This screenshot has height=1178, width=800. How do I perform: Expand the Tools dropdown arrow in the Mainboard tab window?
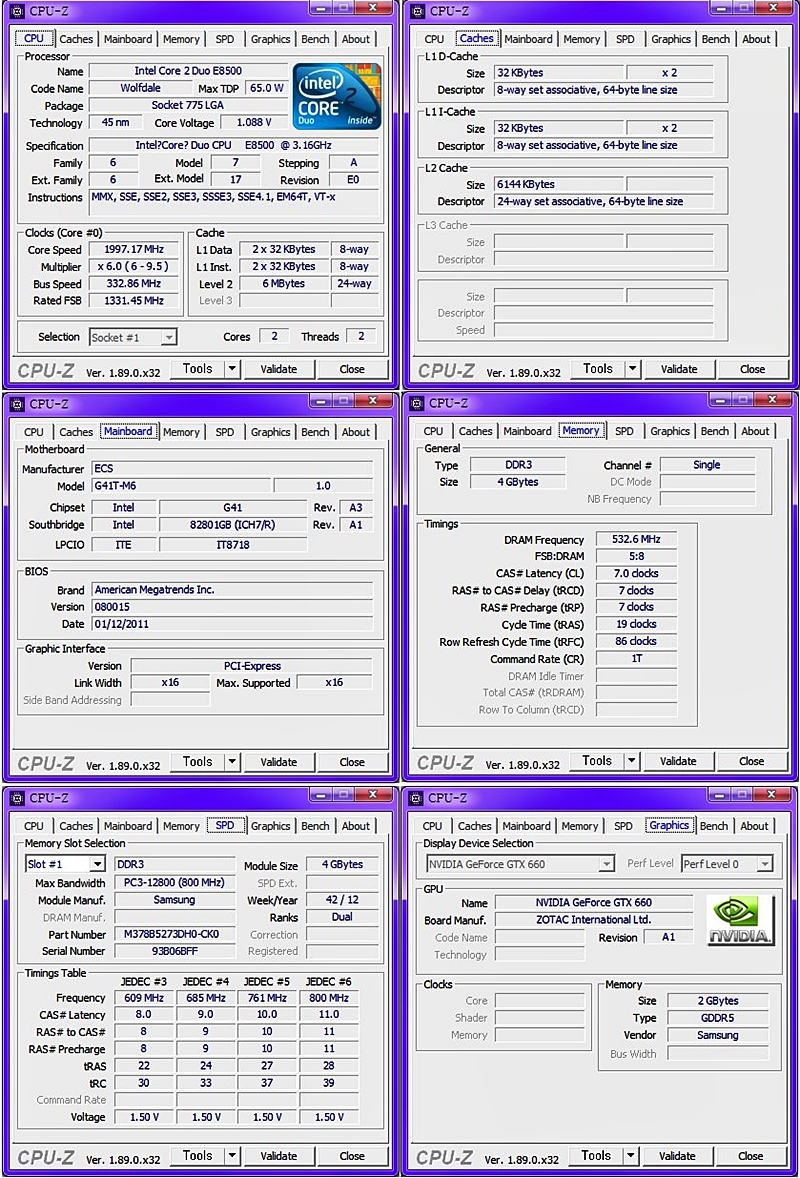point(232,762)
